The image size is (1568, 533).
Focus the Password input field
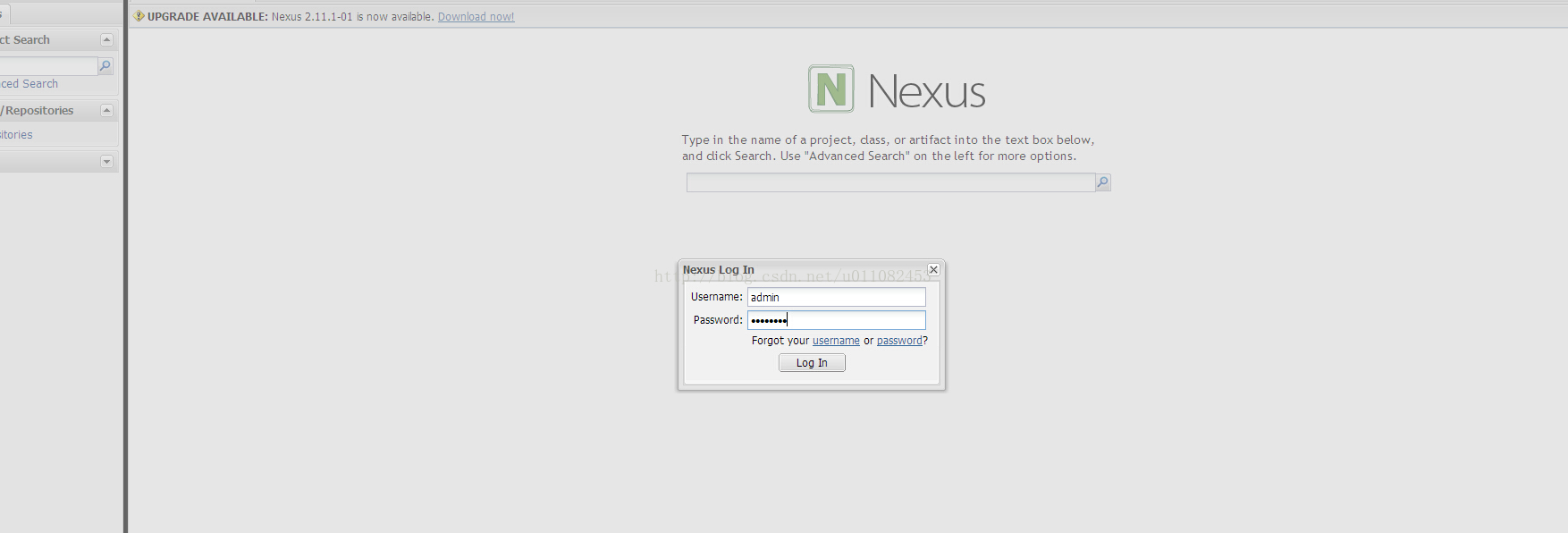click(837, 320)
